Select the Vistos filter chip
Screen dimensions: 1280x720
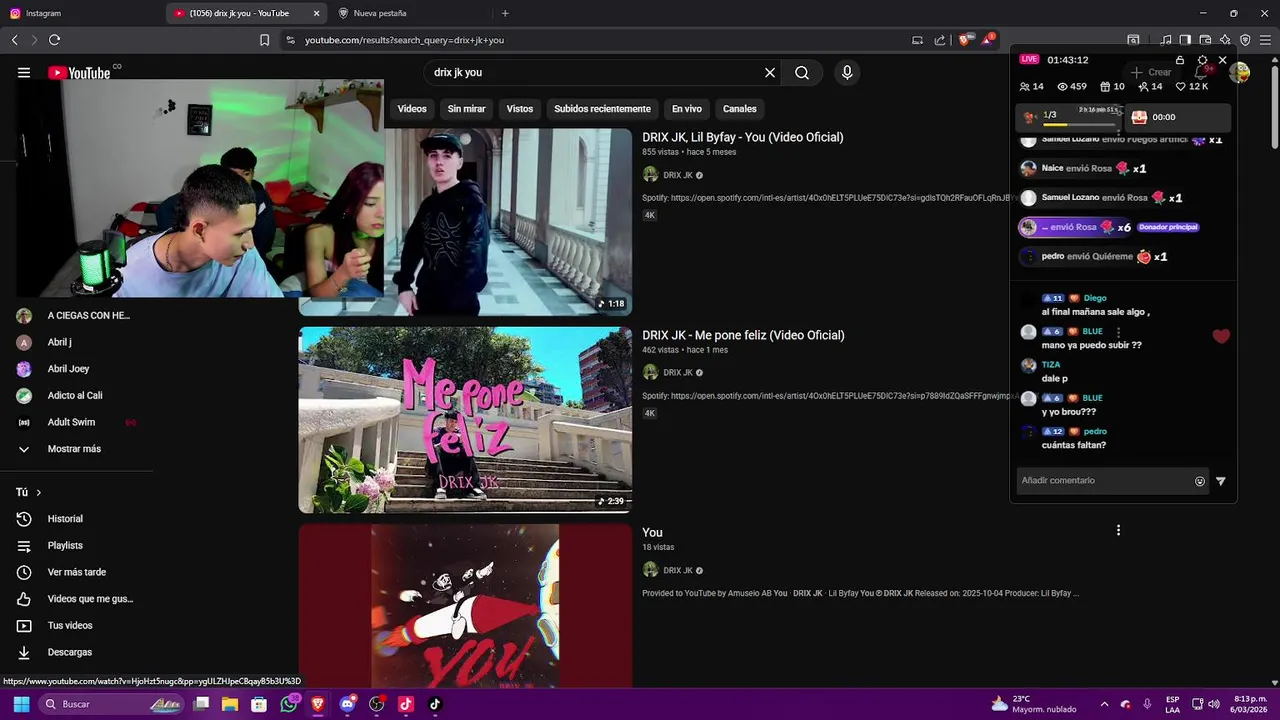point(520,108)
